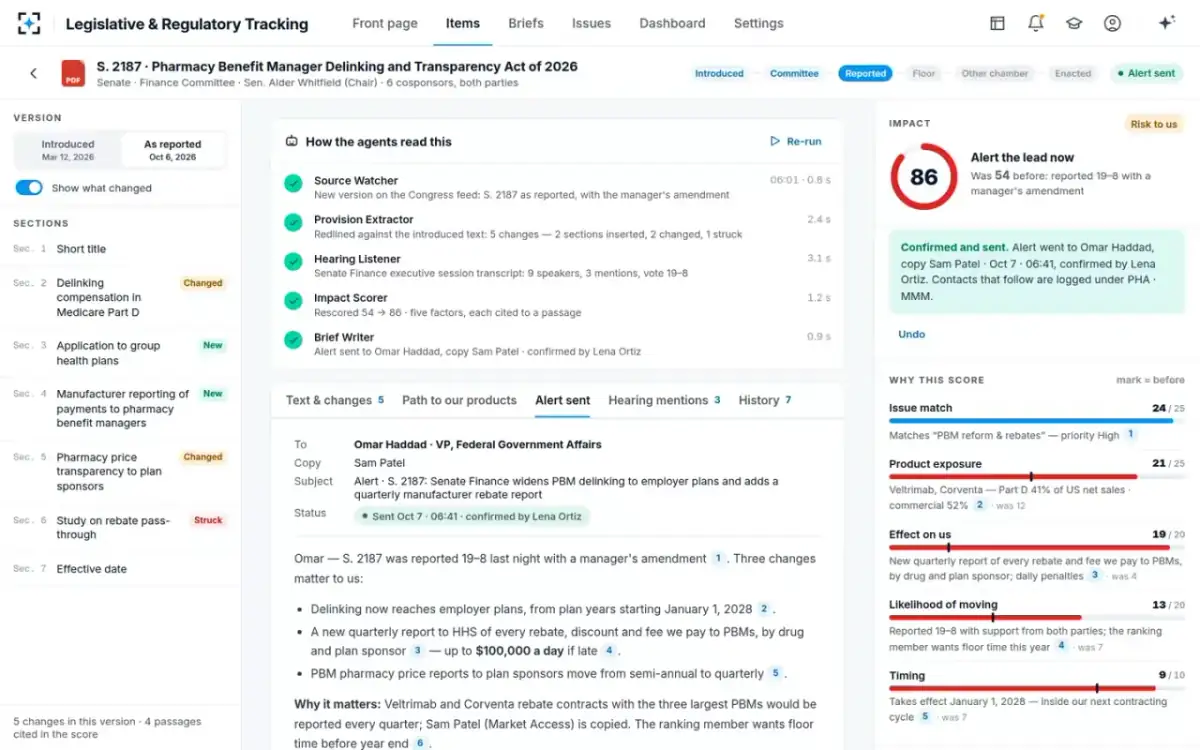
Task: Re-run the agents
Action: tap(796, 142)
